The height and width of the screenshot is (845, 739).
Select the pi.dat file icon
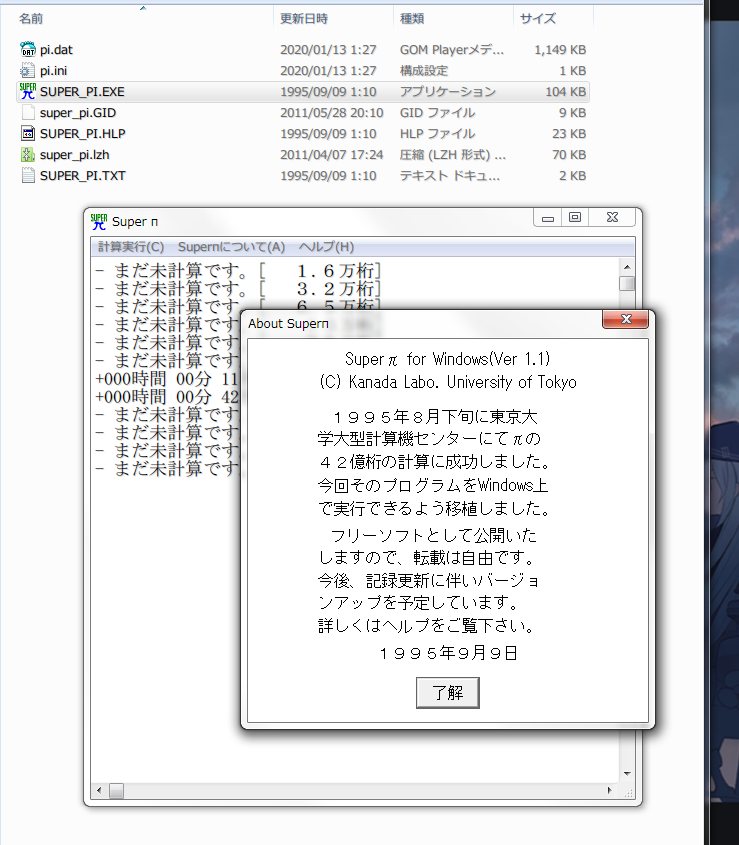28,49
